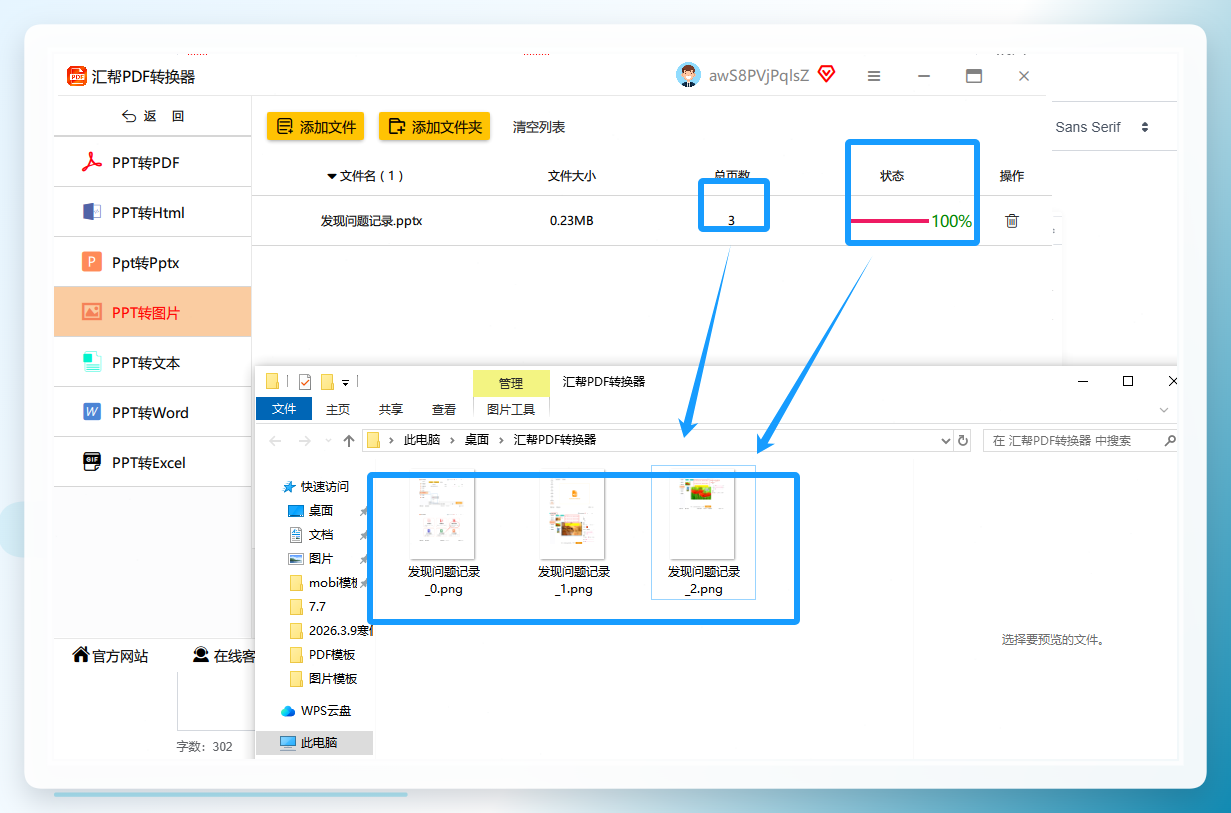Go forward in Explorer navigation

point(305,440)
